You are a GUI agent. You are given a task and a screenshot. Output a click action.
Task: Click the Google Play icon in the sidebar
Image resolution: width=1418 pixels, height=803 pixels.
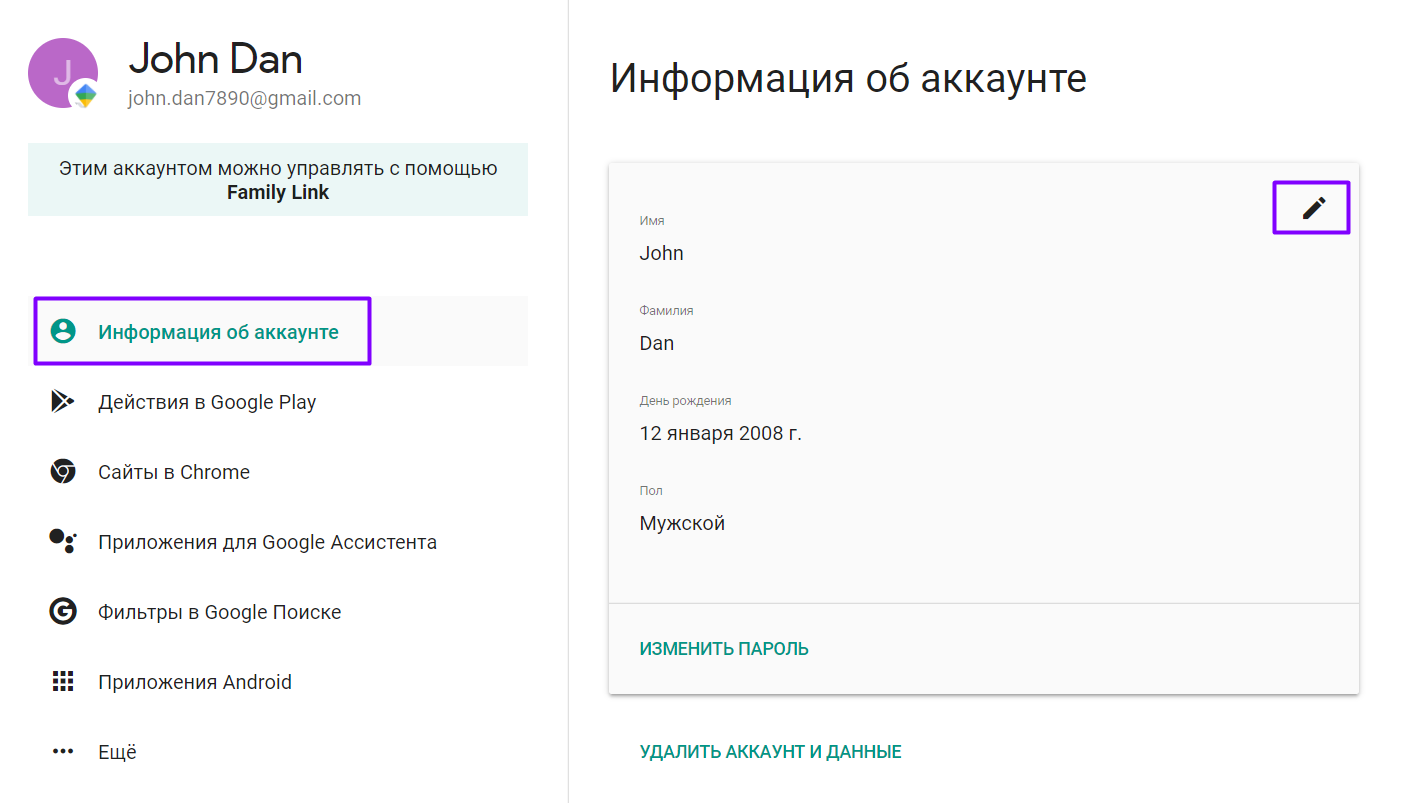click(62, 402)
